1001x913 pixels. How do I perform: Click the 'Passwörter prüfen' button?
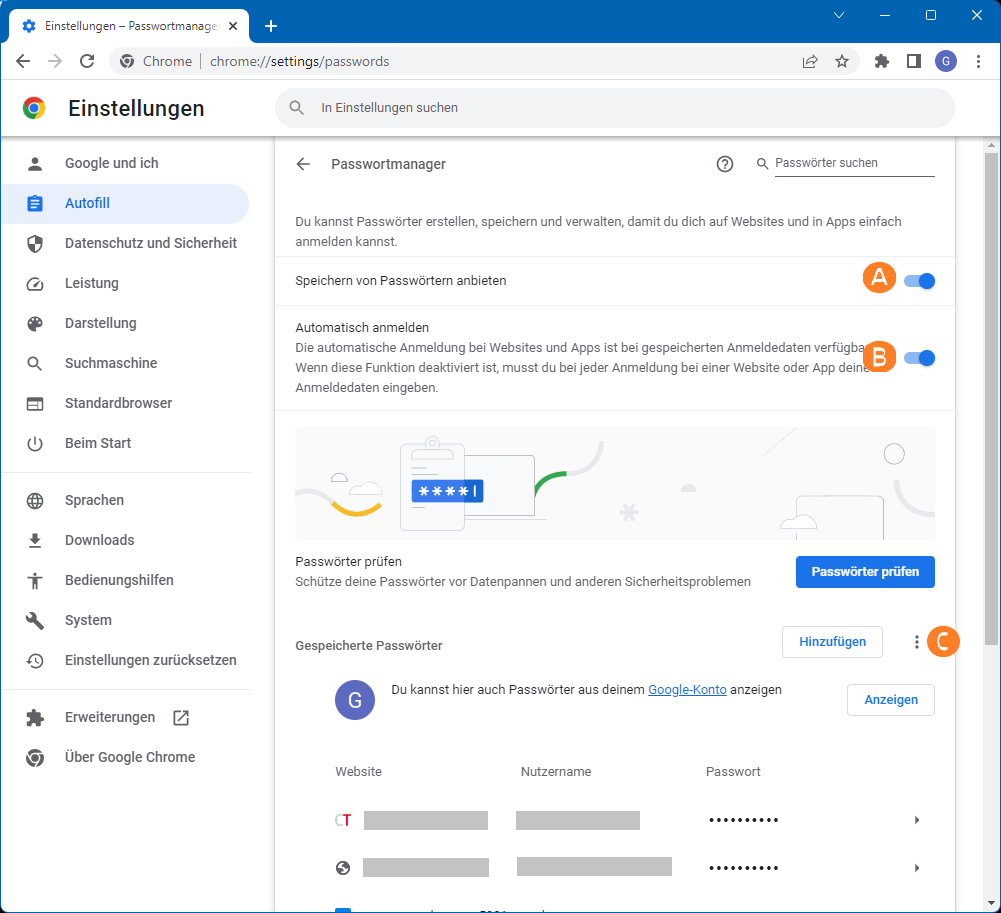pos(864,572)
